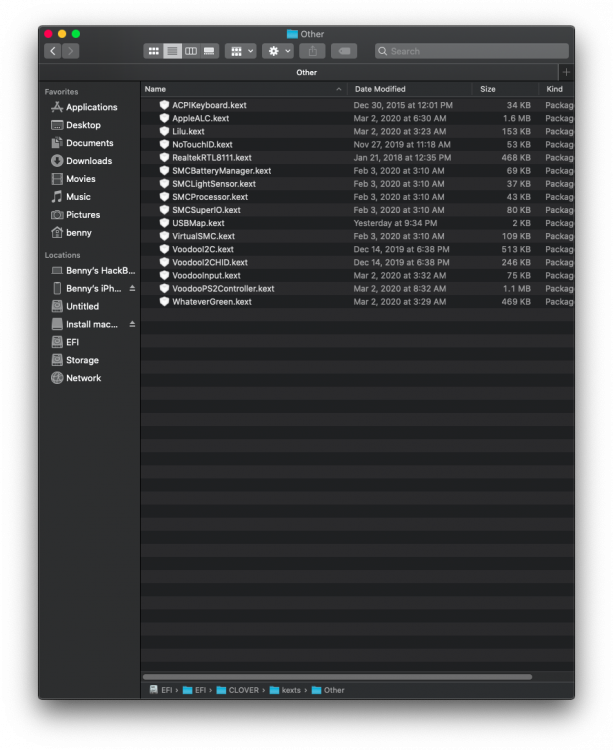This screenshot has height=750, width=613.
Task: Click the Other folder title icon
Action: pos(292,34)
